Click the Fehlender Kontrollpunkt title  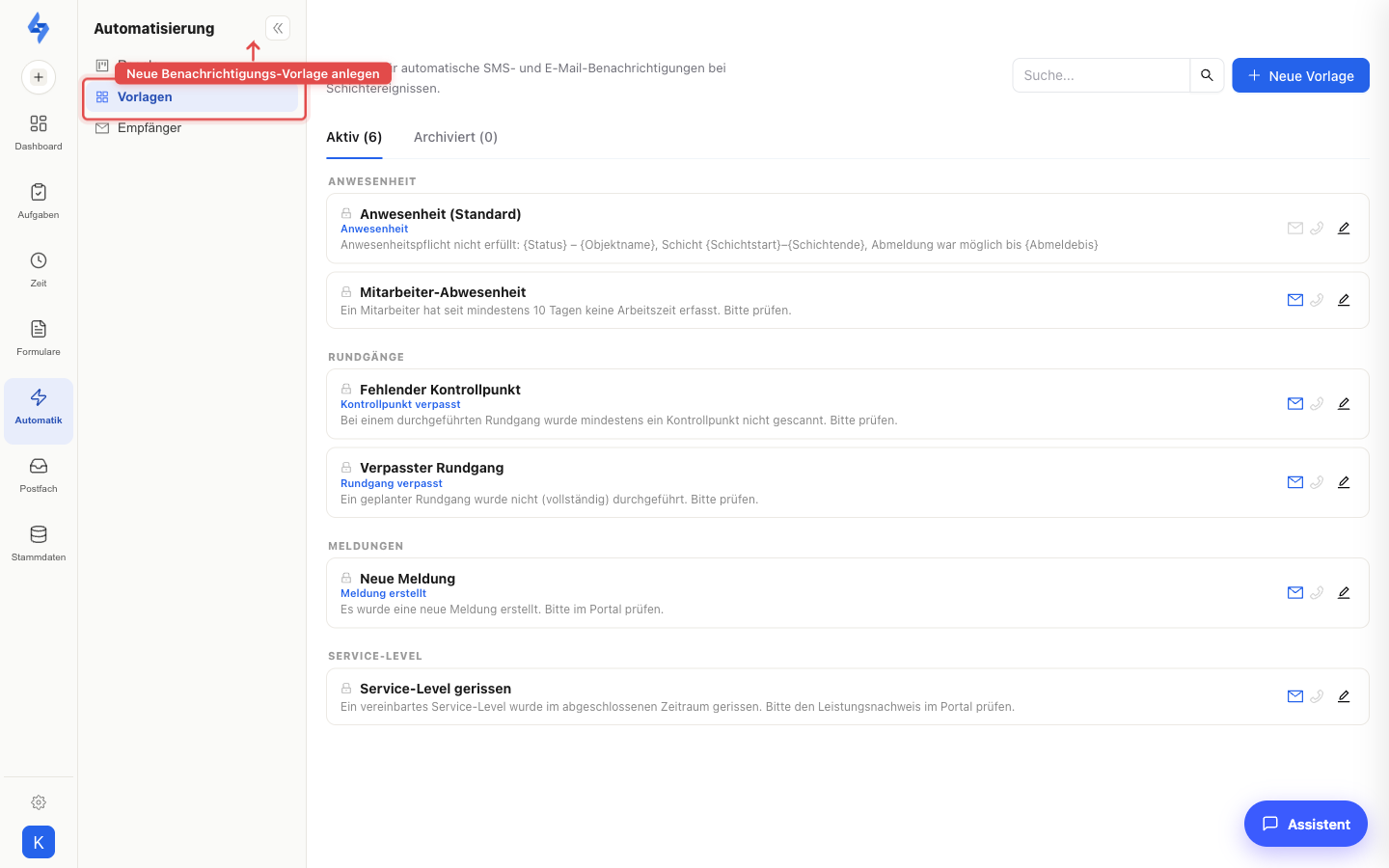point(440,390)
